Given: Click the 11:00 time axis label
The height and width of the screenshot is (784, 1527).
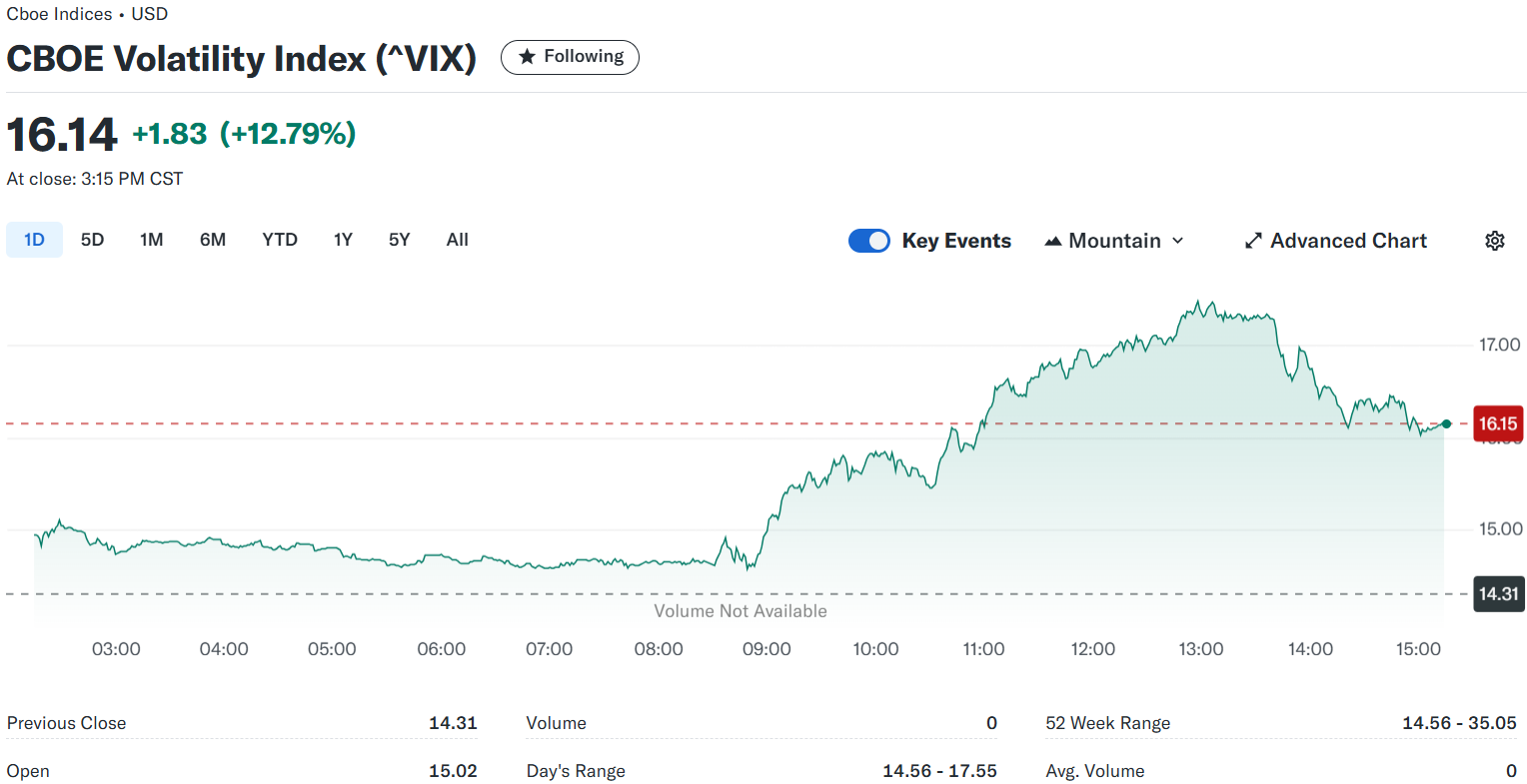Looking at the screenshot, I should click(983, 649).
